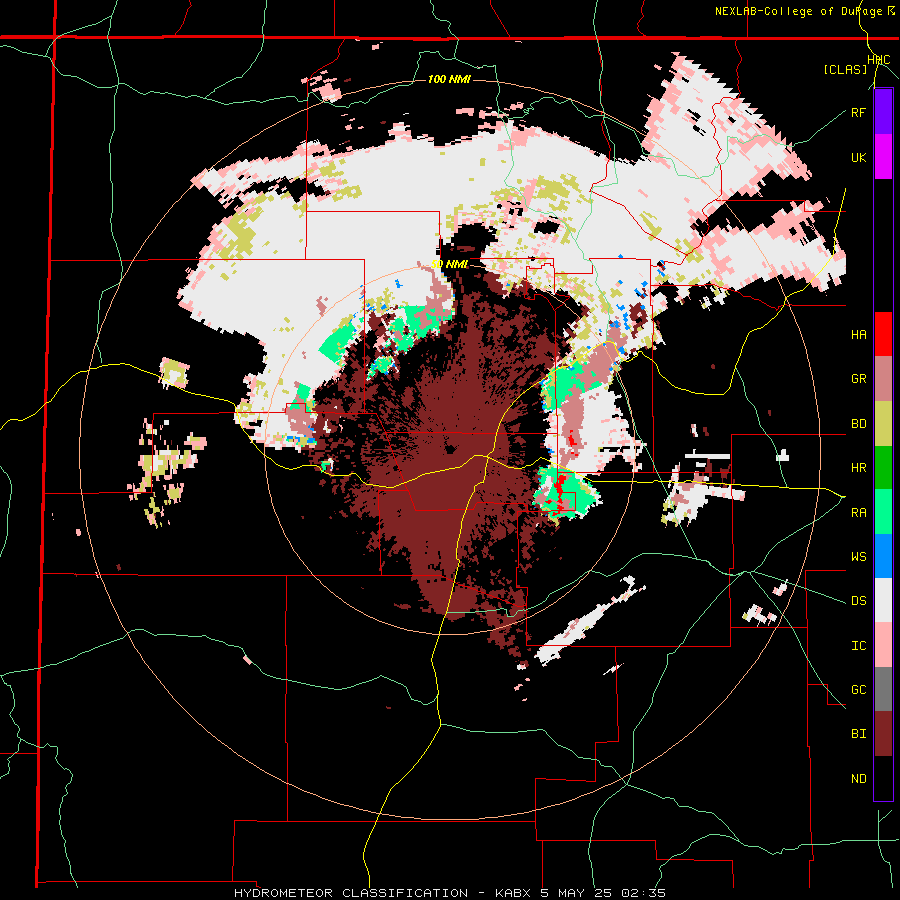
Task: Click the IC ice crystals pink swatch
Action: click(x=883, y=646)
